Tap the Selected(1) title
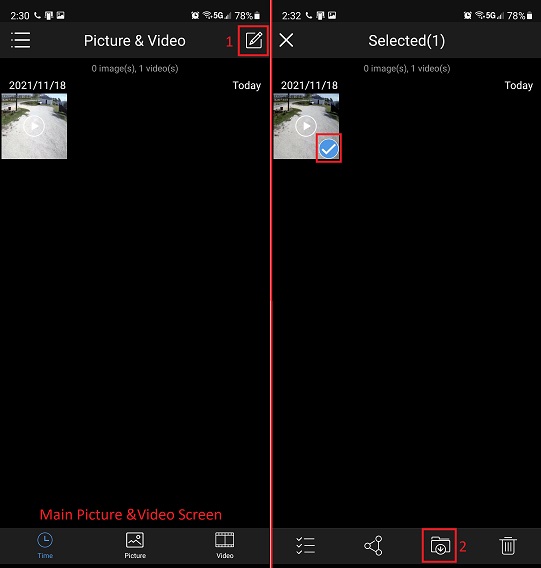The image size is (541, 568). pos(407,41)
